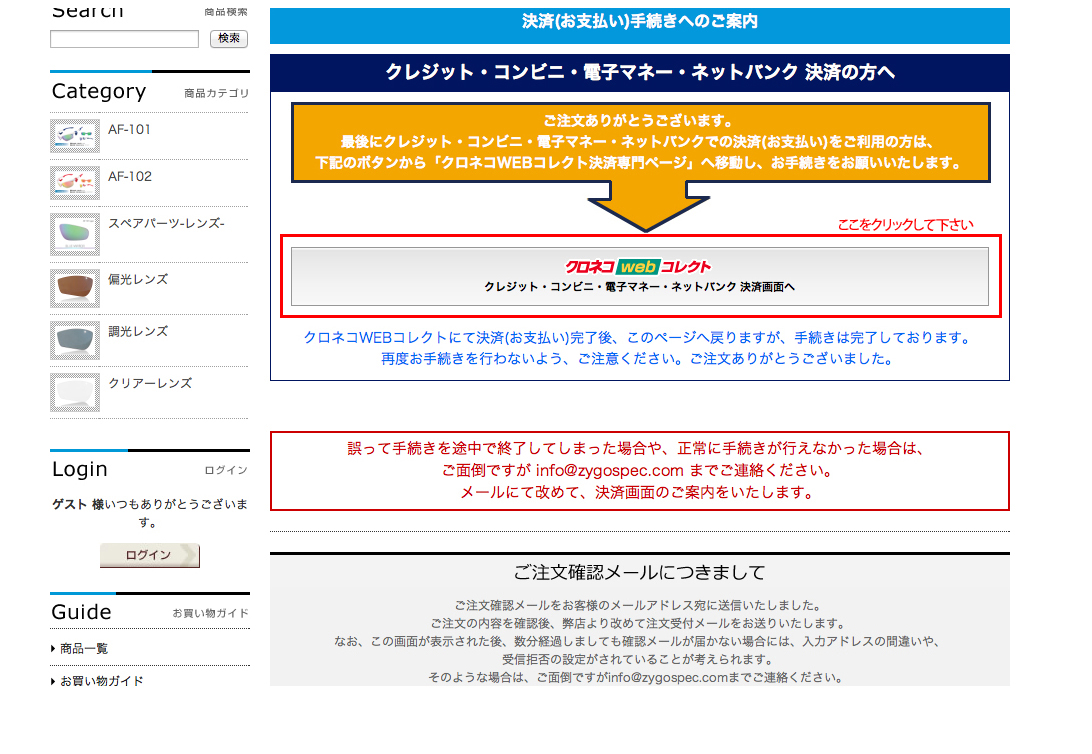
Task: Click the Category section heading
Action: pos(99,91)
